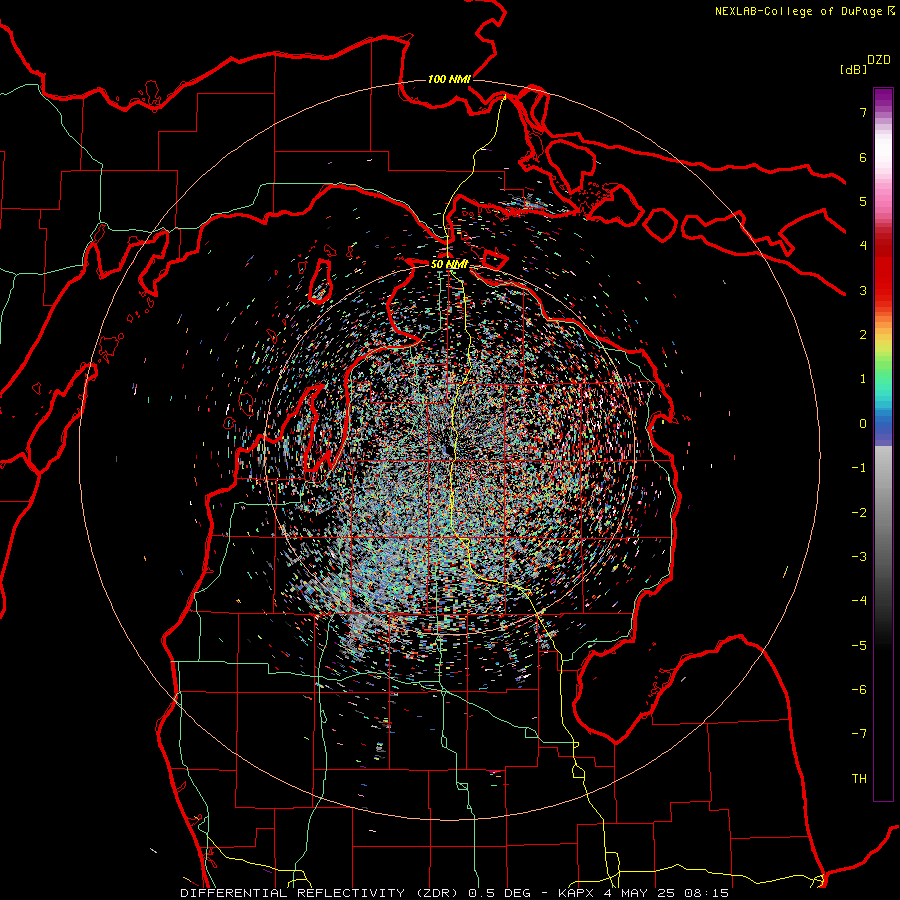This screenshot has width=900, height=900.
Task: Click the 100 NMI range ring label
Action: [449, 79]
